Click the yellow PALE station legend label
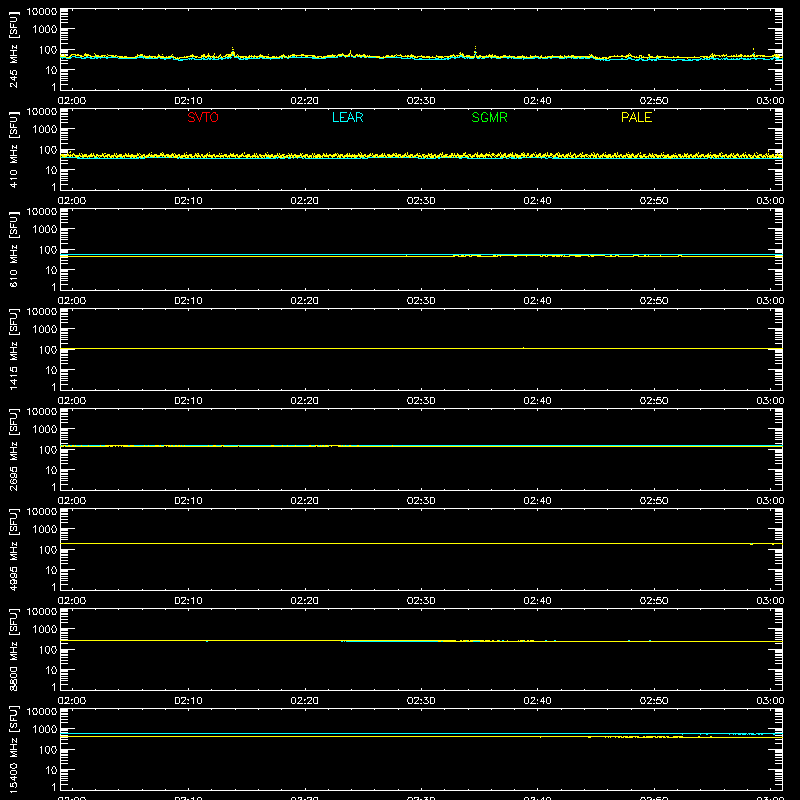 point(636,117)
